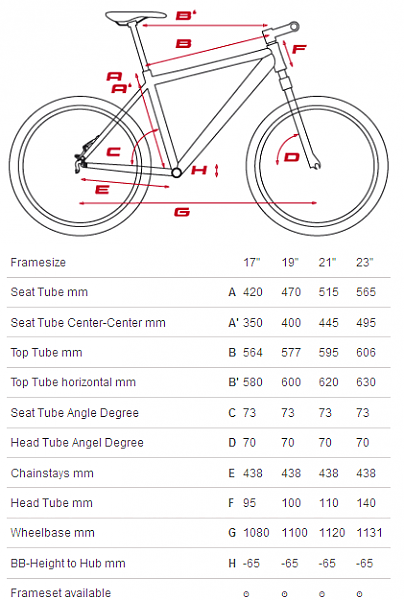Click the bicycle saddle in the diagram

point(136,18)
